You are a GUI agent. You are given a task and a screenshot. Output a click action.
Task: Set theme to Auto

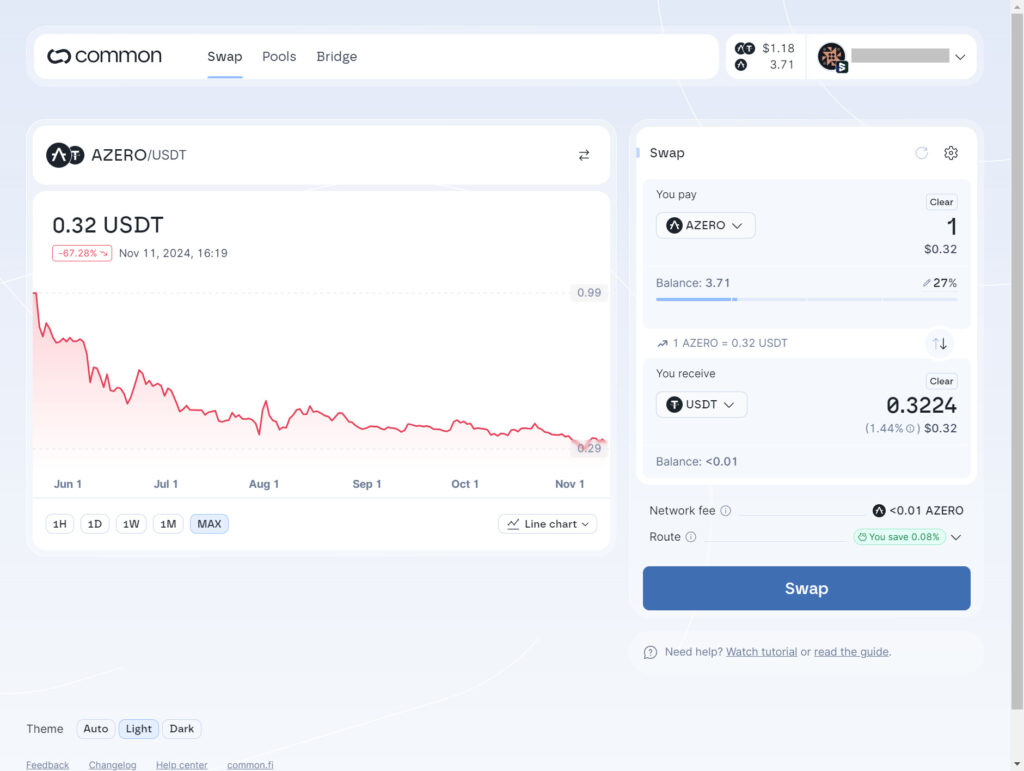pyautogui.click(x=95, y=729)
